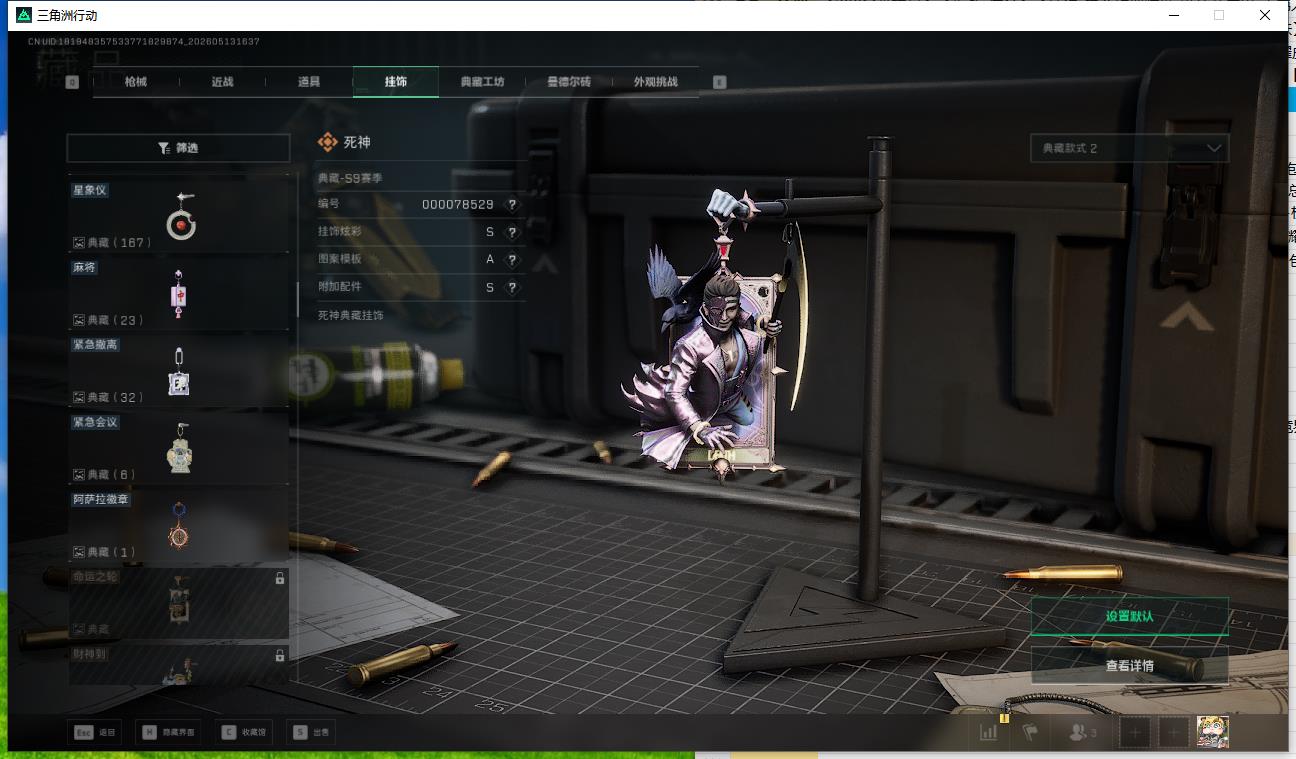Click the charm list scrollbar

[x=297, y=299]
